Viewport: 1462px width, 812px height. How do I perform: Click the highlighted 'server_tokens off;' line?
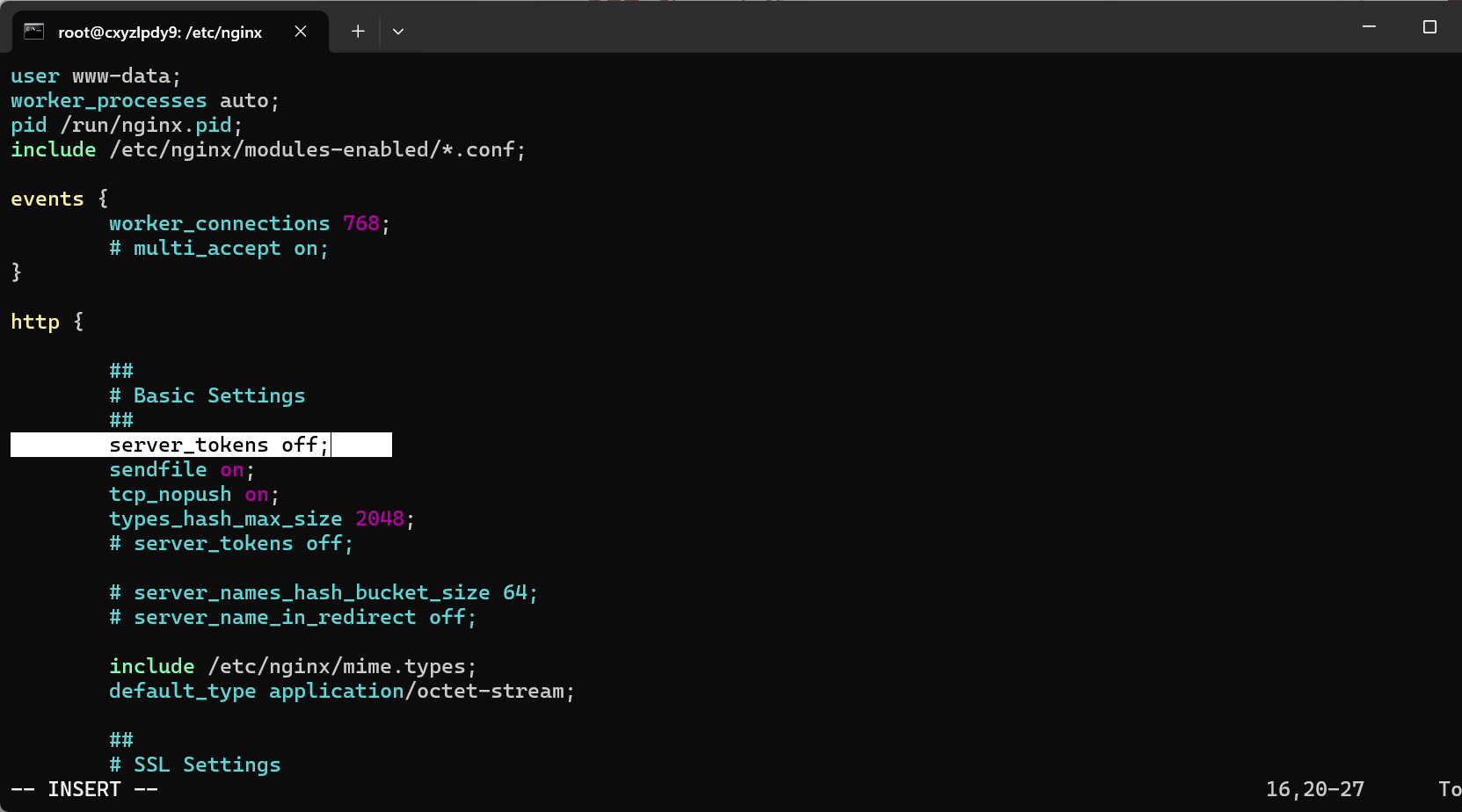tap(201, 445)
